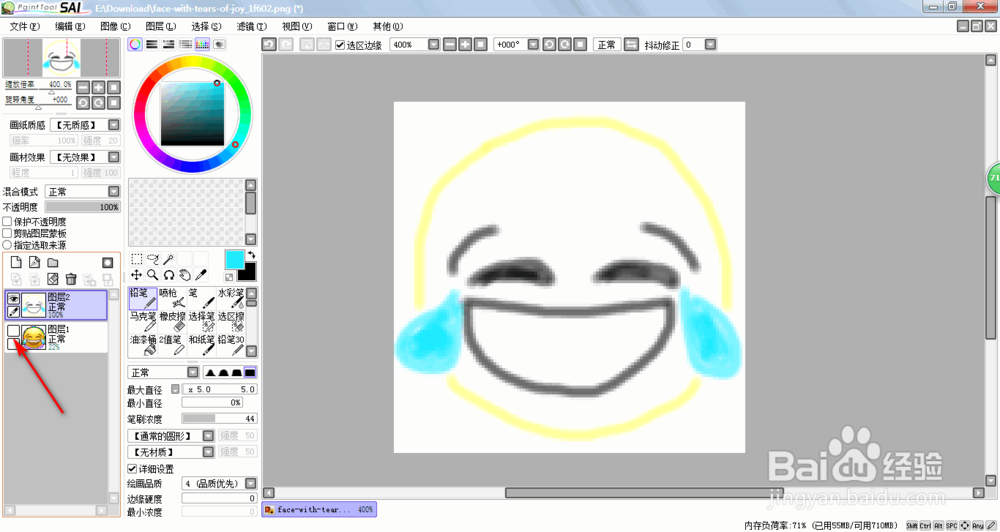Select the hand pan tool
Screen dimensions: 1000x532
184,275
